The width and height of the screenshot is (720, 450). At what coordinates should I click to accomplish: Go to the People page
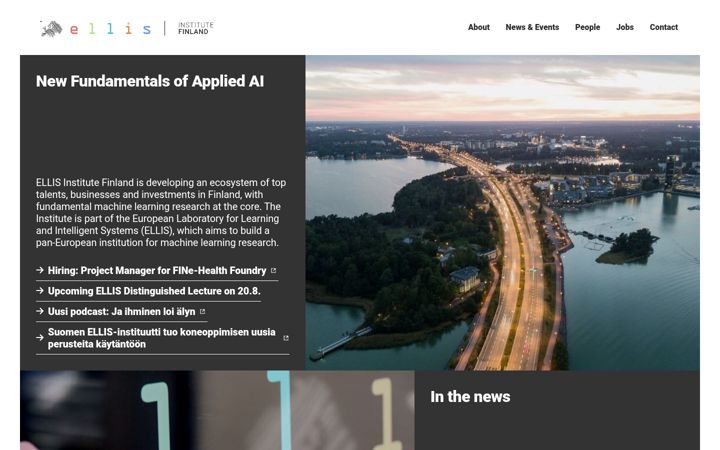tap(587, 27)
